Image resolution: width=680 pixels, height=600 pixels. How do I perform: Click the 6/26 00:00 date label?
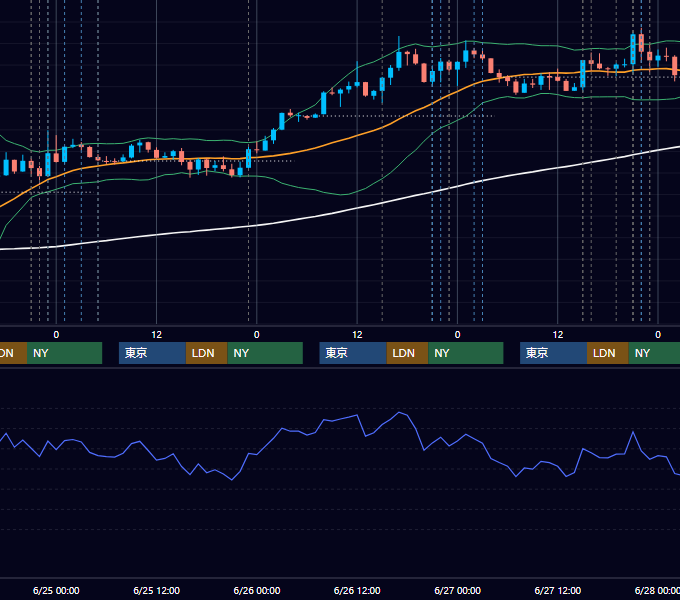[x=257, y=590]
